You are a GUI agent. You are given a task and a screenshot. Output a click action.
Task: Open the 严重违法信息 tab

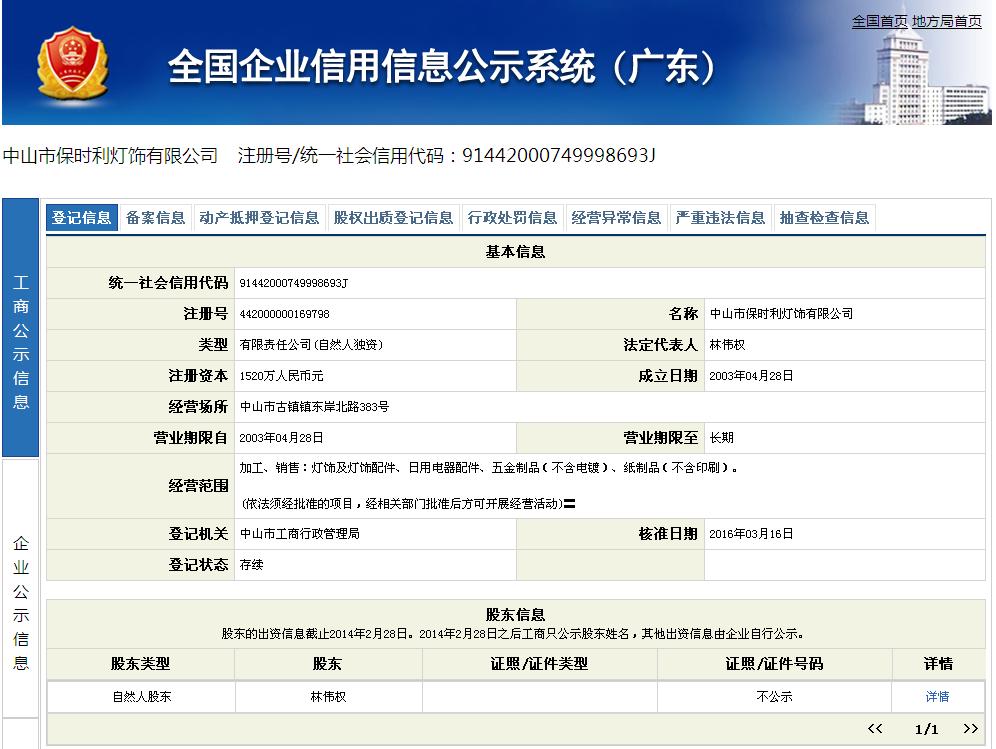pyautogui.click(x=720, y=218)
